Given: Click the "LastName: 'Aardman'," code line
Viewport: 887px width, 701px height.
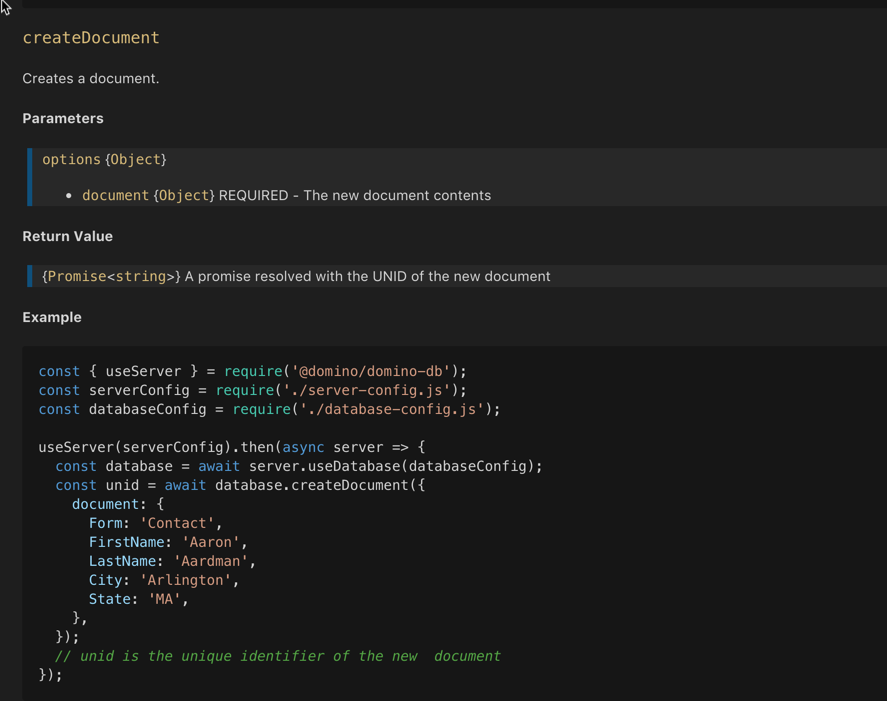Looking at the screenshot, I should pos(173,561).
